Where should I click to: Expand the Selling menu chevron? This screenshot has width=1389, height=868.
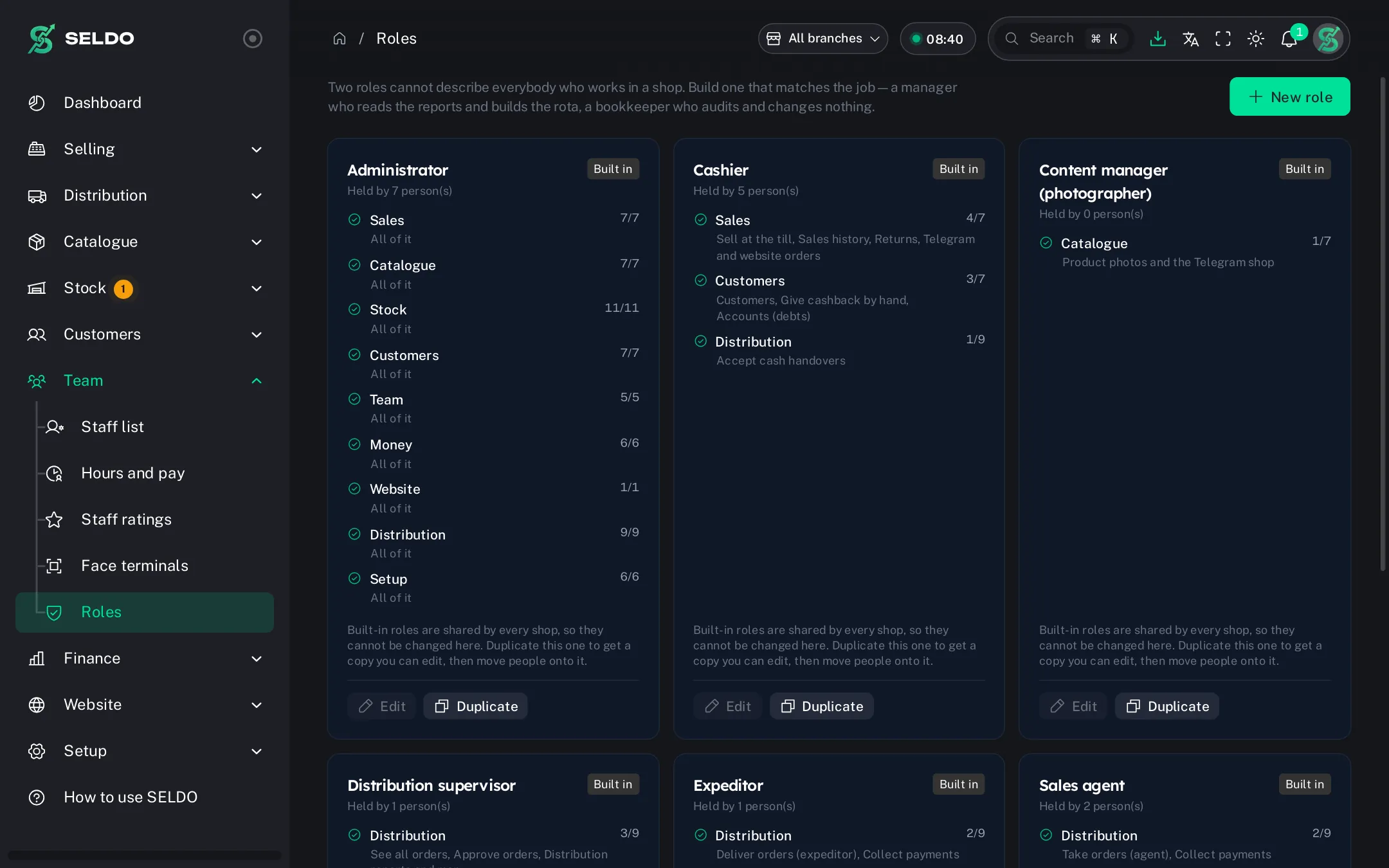(x=256, y=149)
